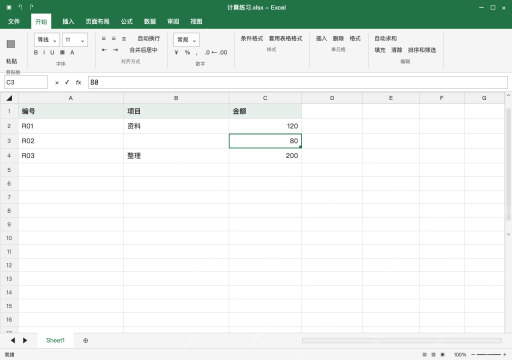Open the number format dropdown 常规
This screenshot has height=360, width=512.
[x=186, y=40]
